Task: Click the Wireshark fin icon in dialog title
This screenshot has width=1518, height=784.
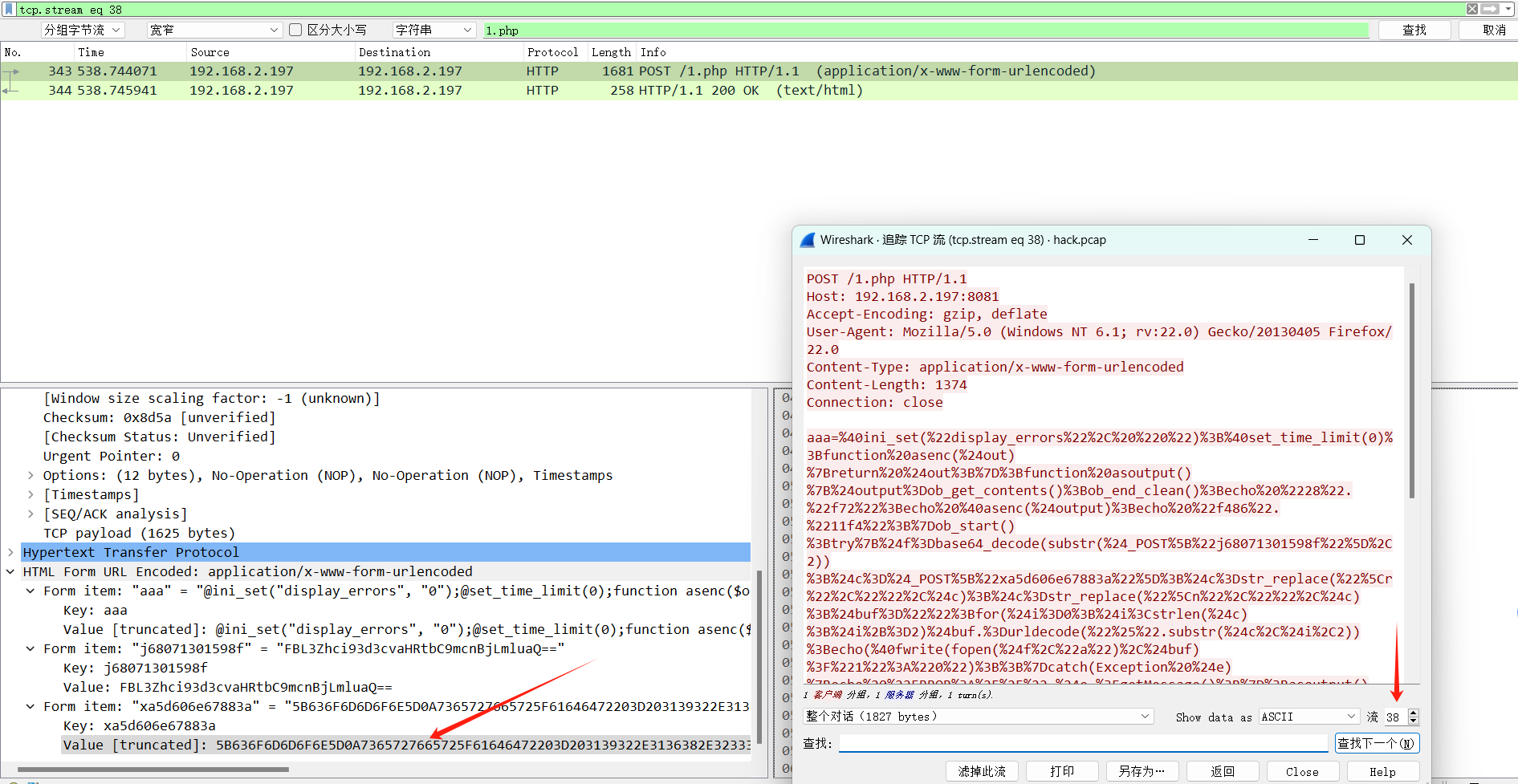Action: [x=808, y=240]
